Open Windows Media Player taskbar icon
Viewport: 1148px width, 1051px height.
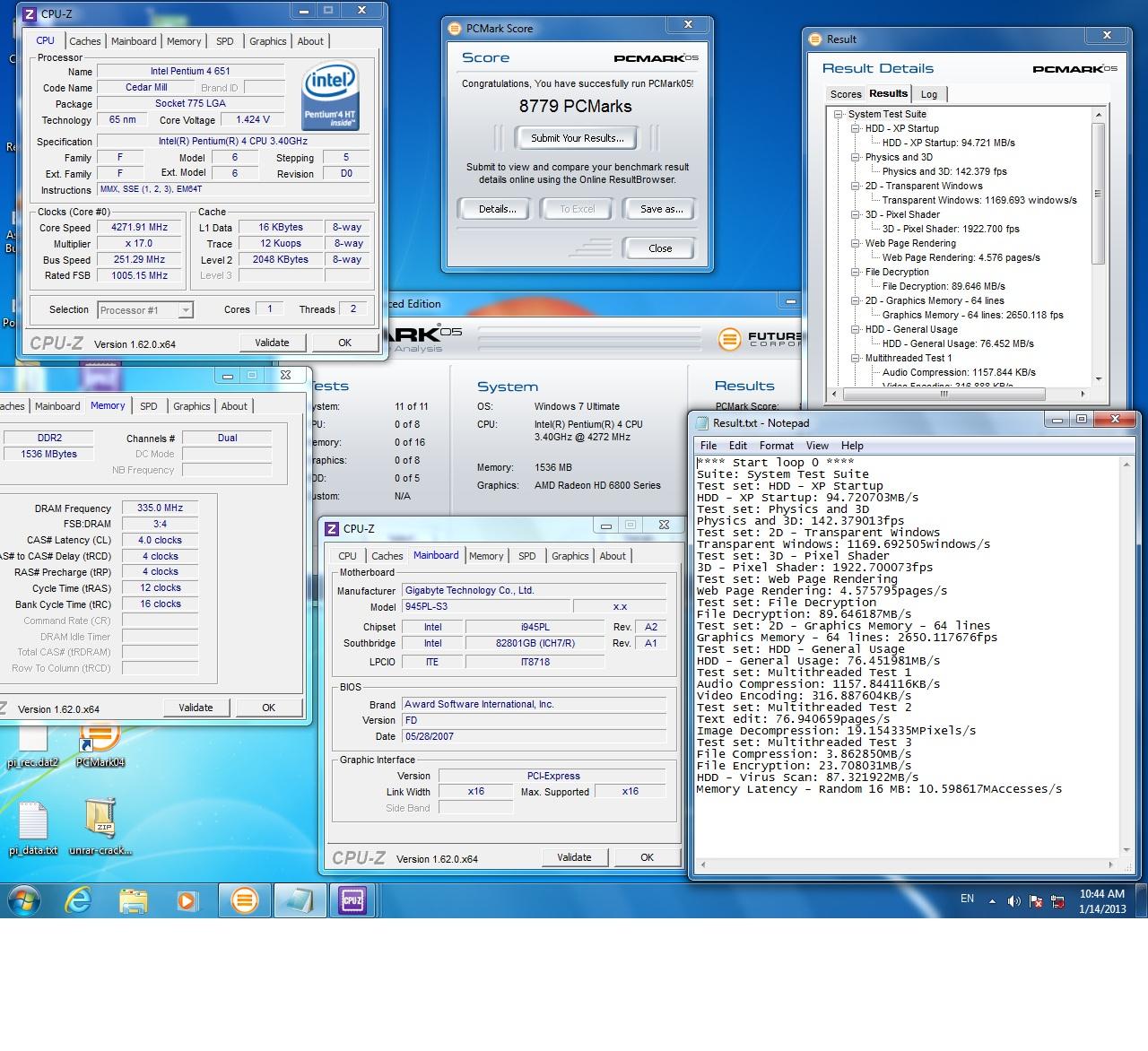click(187, 900)
